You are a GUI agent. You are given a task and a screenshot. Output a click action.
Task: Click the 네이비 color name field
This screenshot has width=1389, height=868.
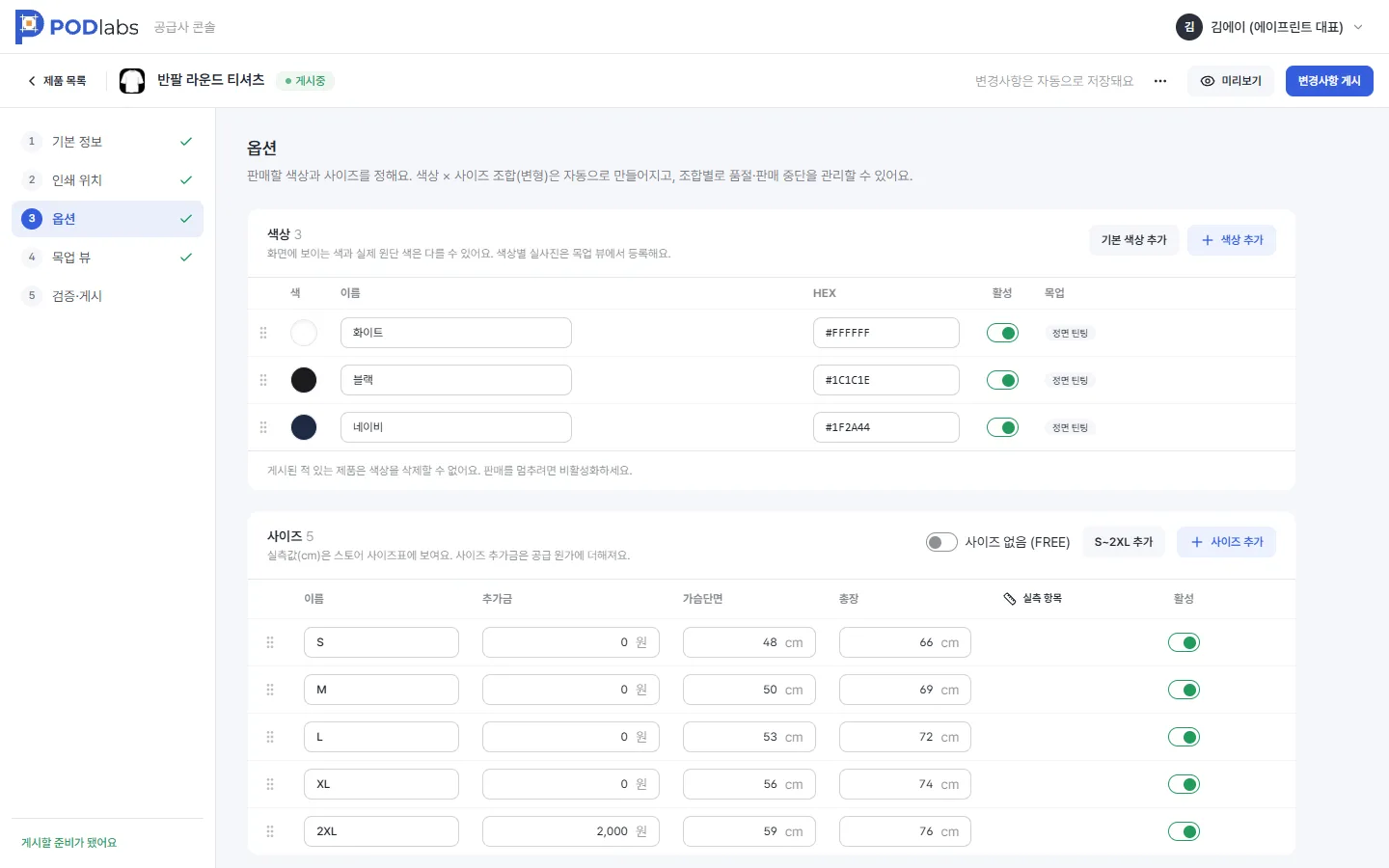[x=456, y=427]
